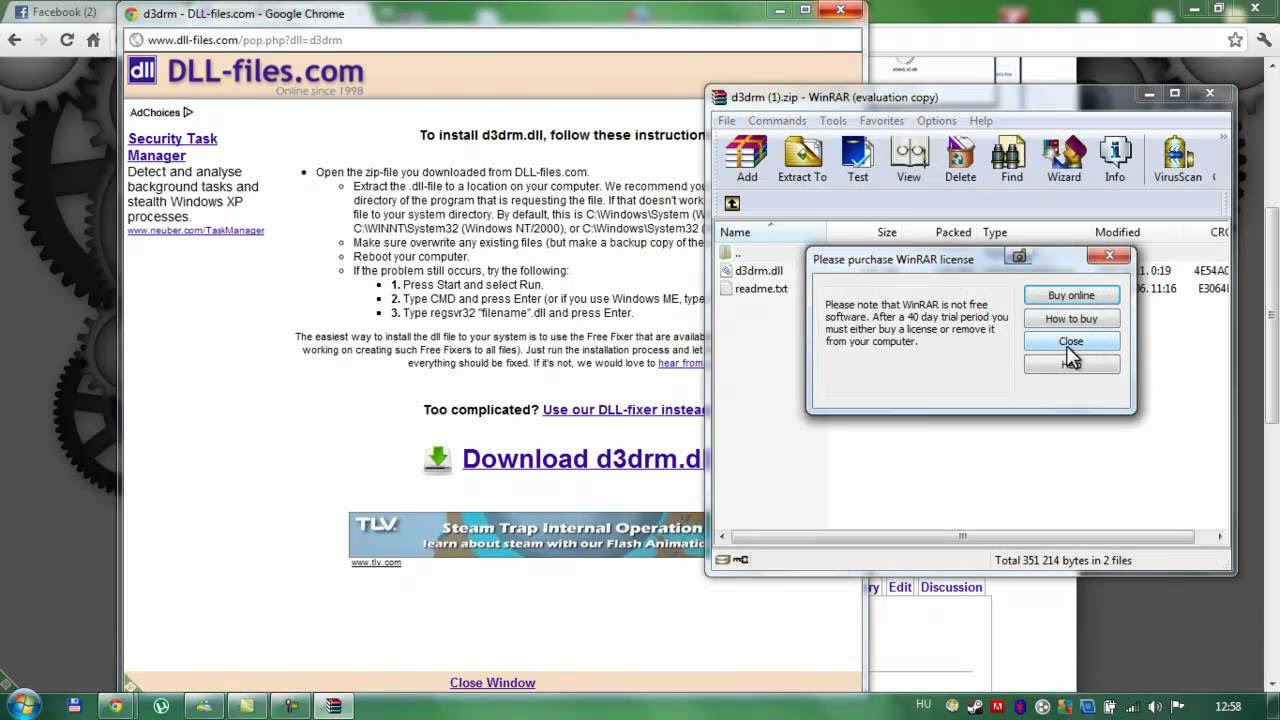Image resolution: width=1280 pixels, height=720 pixels.
Task: Open the Options menu in WinRAR
Action: (x=937, y=121)
